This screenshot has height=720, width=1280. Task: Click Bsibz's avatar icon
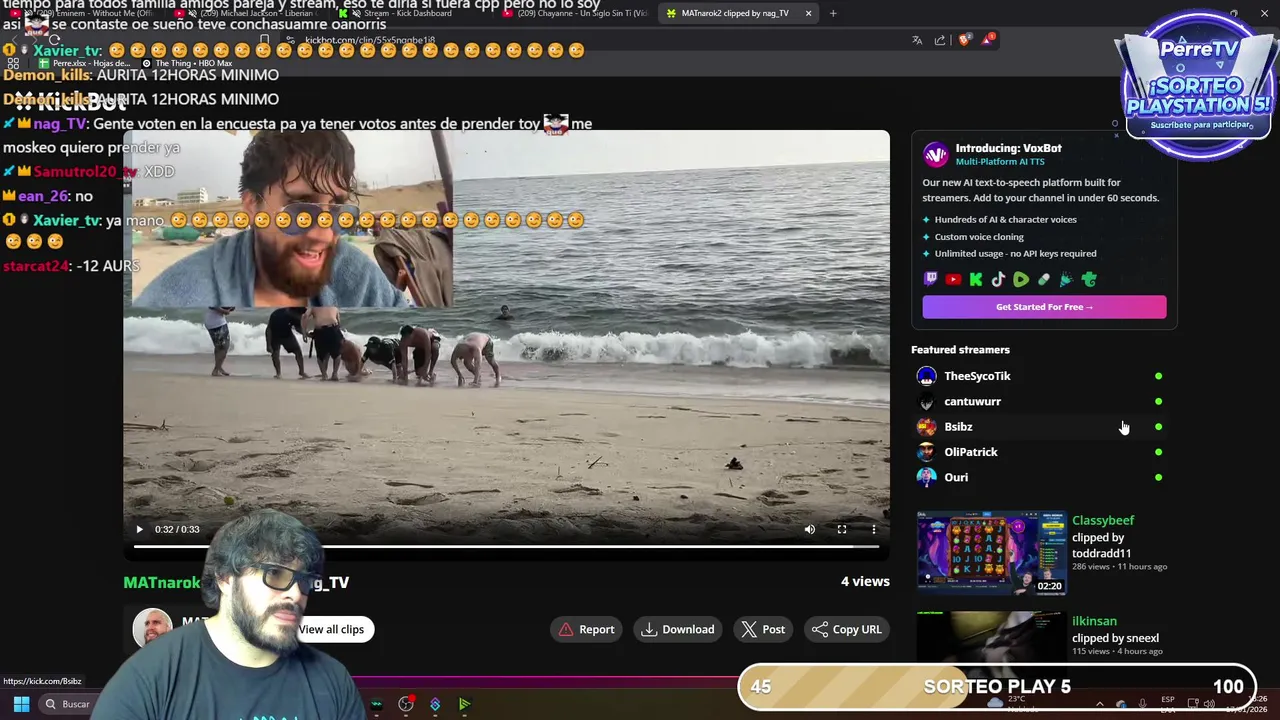click(927, 427)
